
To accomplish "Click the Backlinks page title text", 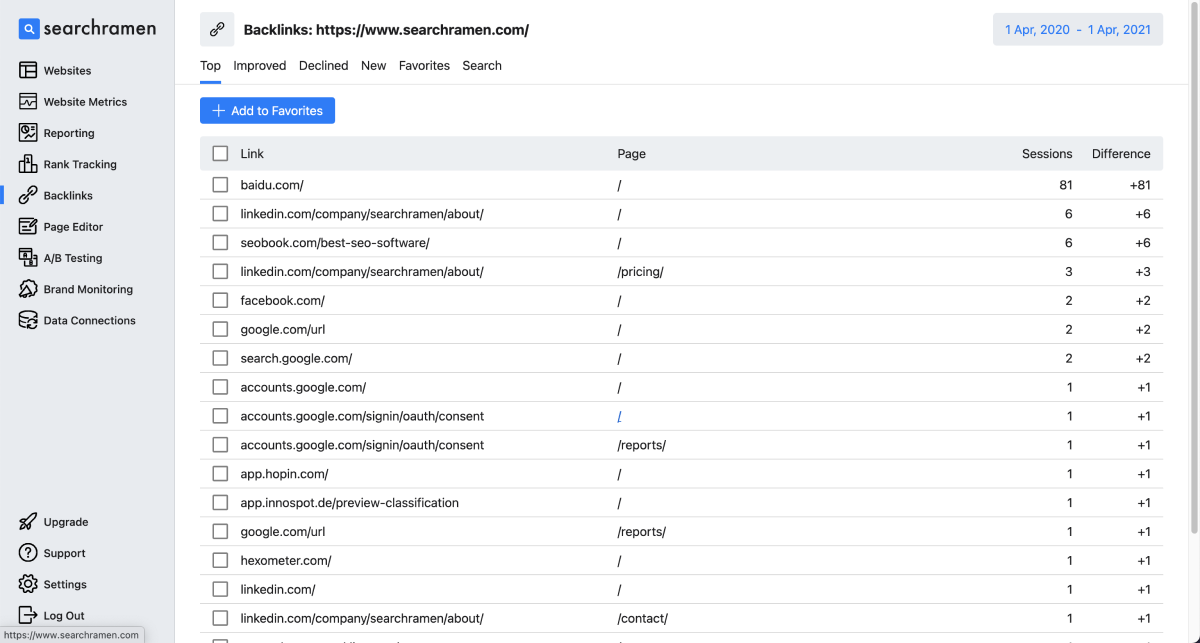I will (x=386, y=30).
